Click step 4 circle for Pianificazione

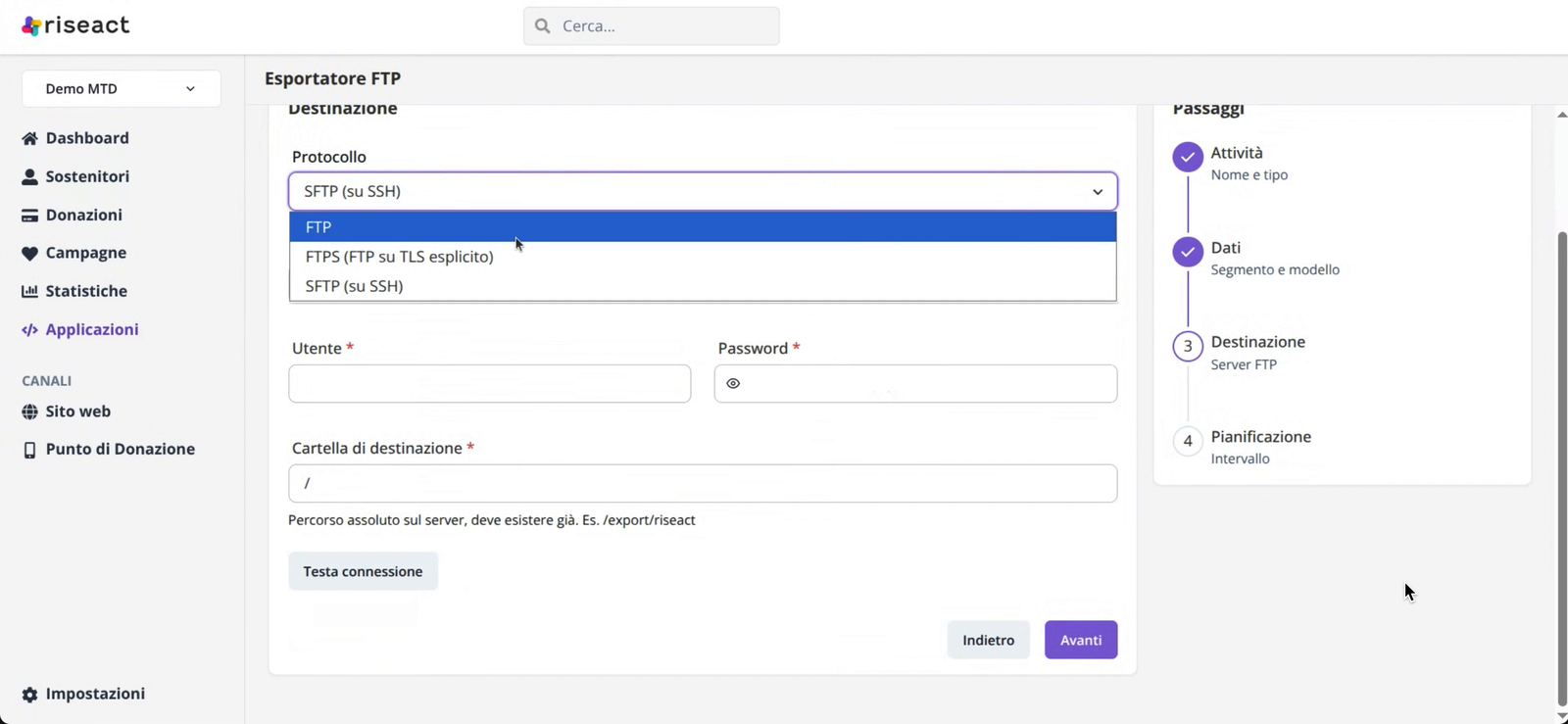coord(1188,441)
